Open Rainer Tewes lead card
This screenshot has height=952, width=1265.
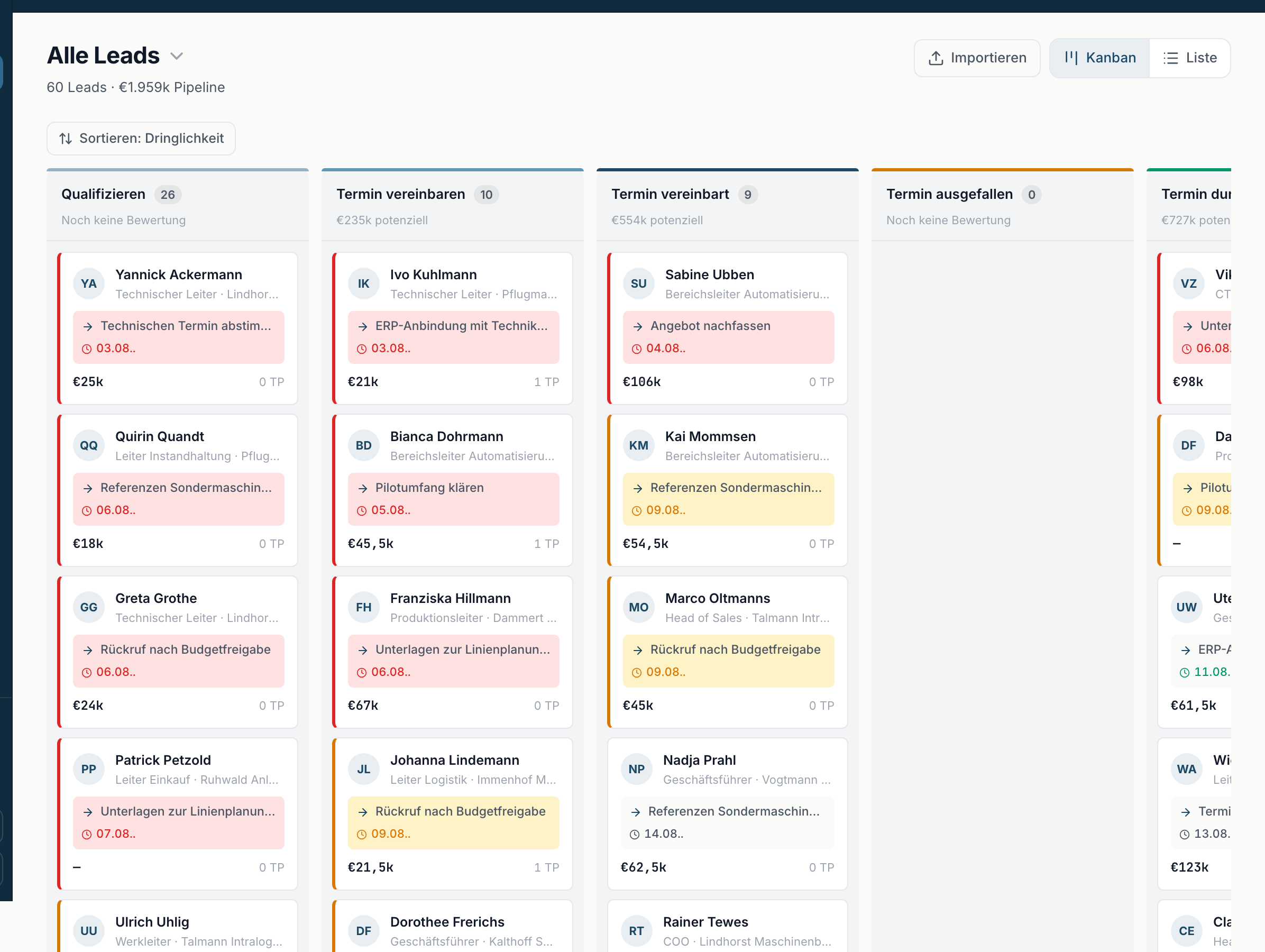728,926
